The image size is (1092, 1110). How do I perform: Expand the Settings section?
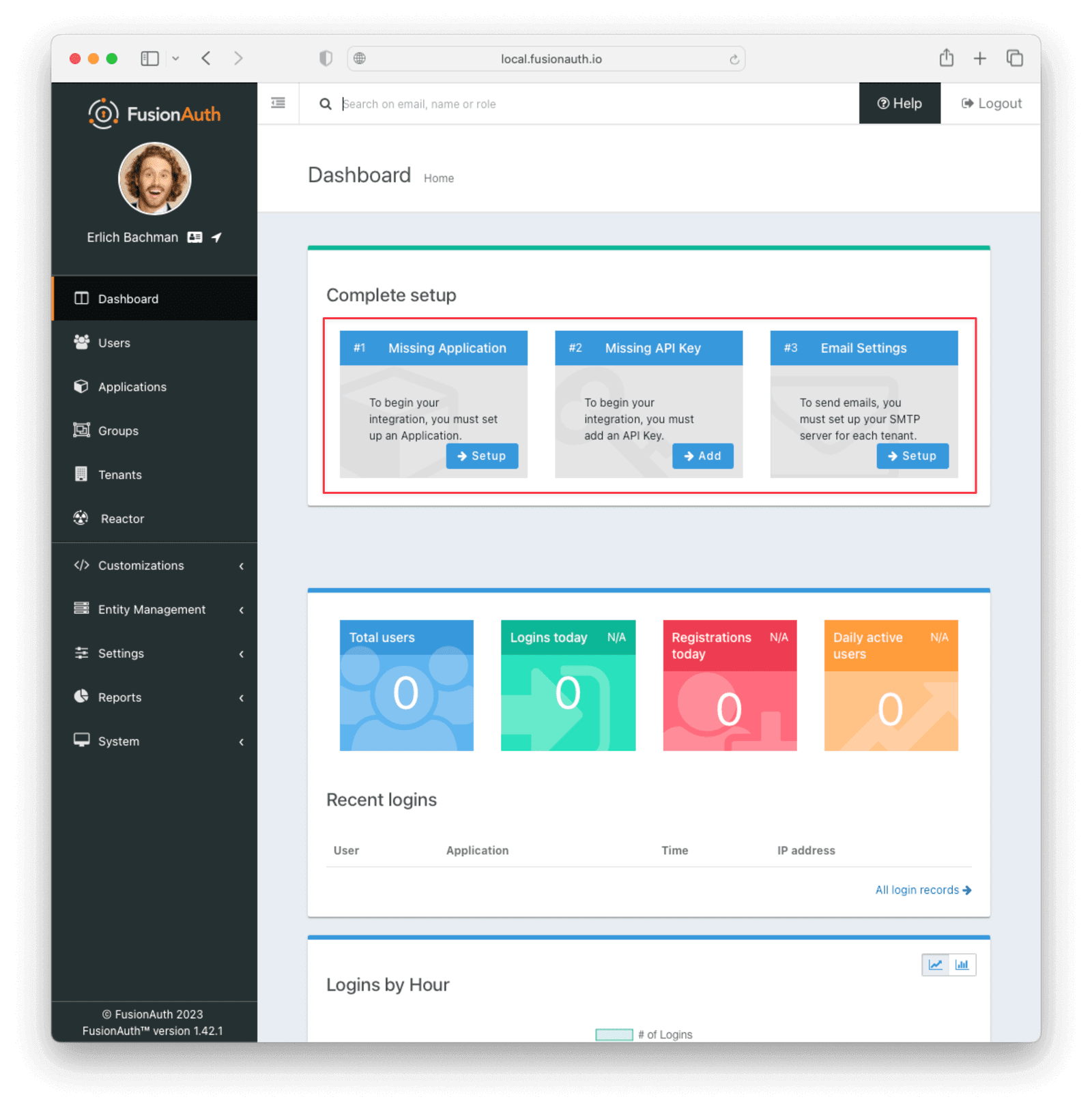click(x=121, y=653)
